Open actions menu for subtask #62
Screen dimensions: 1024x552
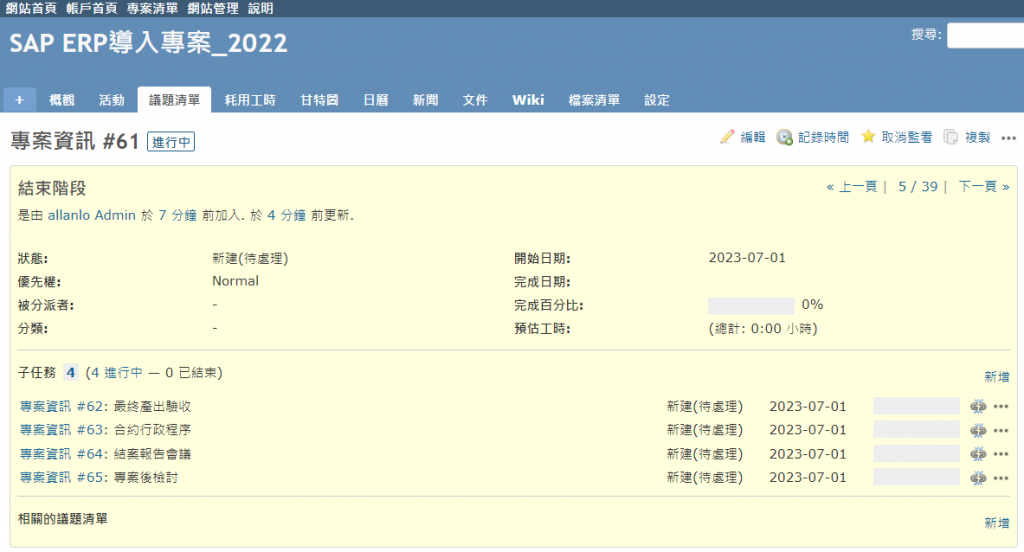pos(1000,406)
